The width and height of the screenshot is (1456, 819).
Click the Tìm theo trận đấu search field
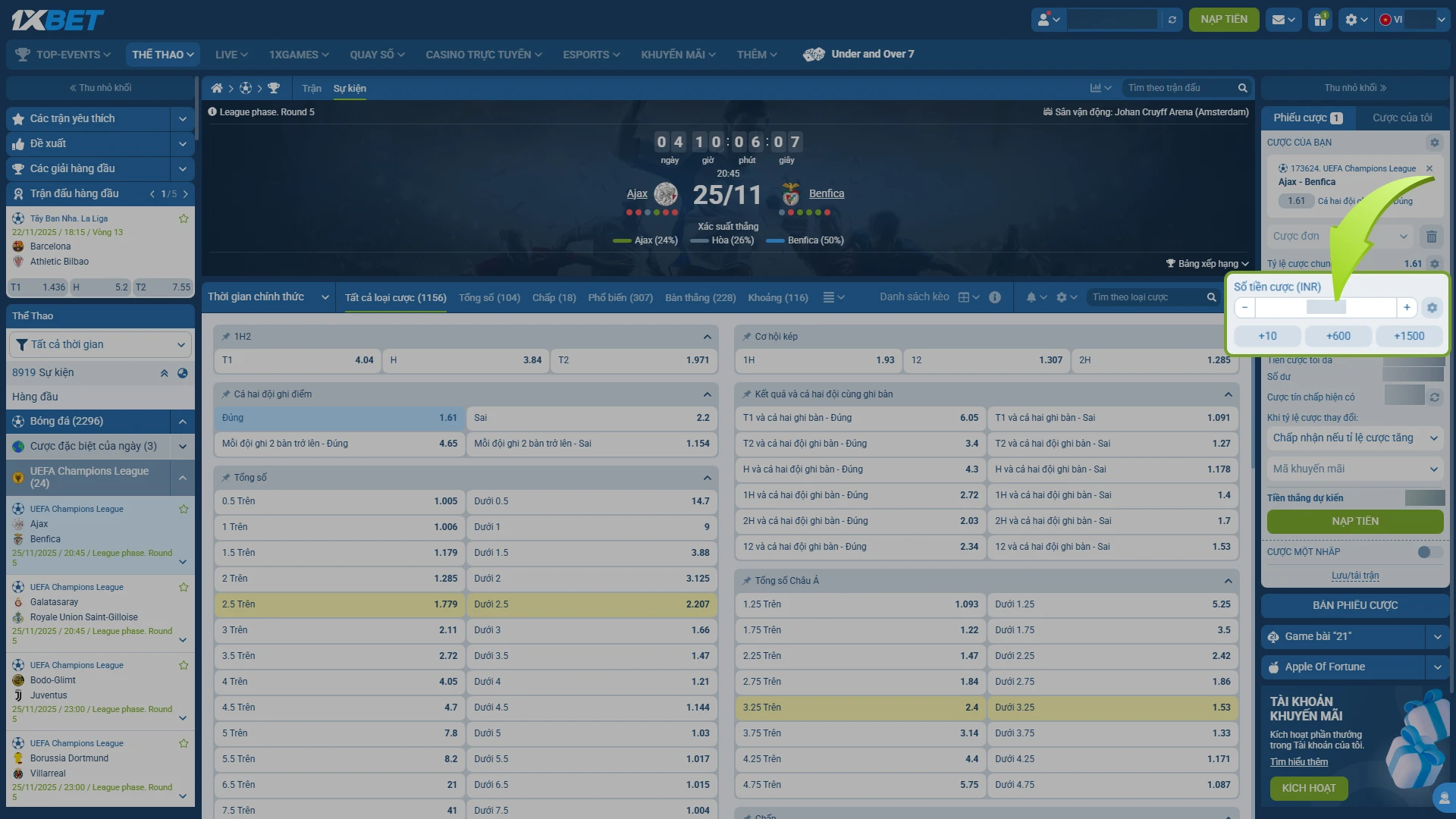click(1179, 88)
